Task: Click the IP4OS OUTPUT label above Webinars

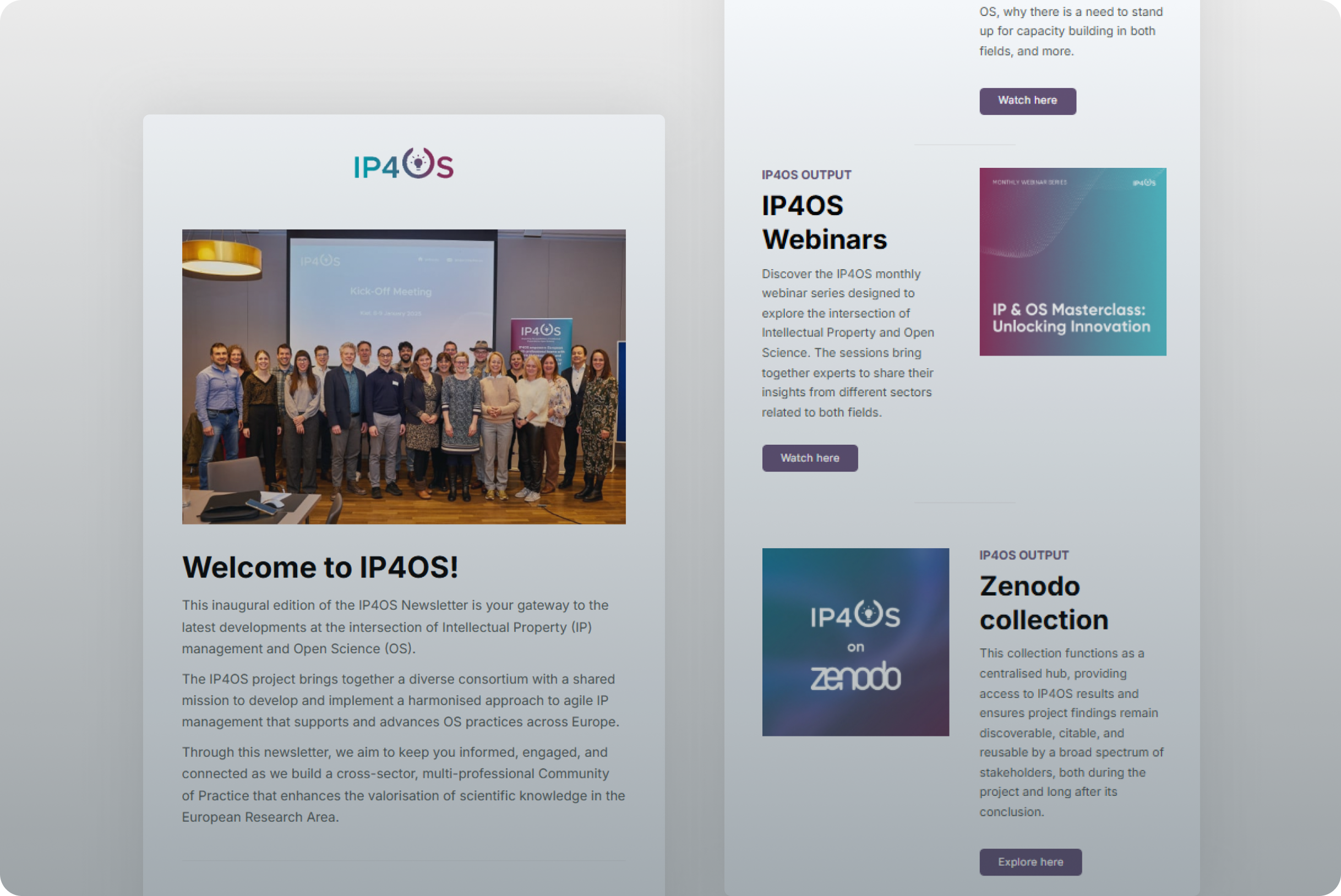Action: 806,174
